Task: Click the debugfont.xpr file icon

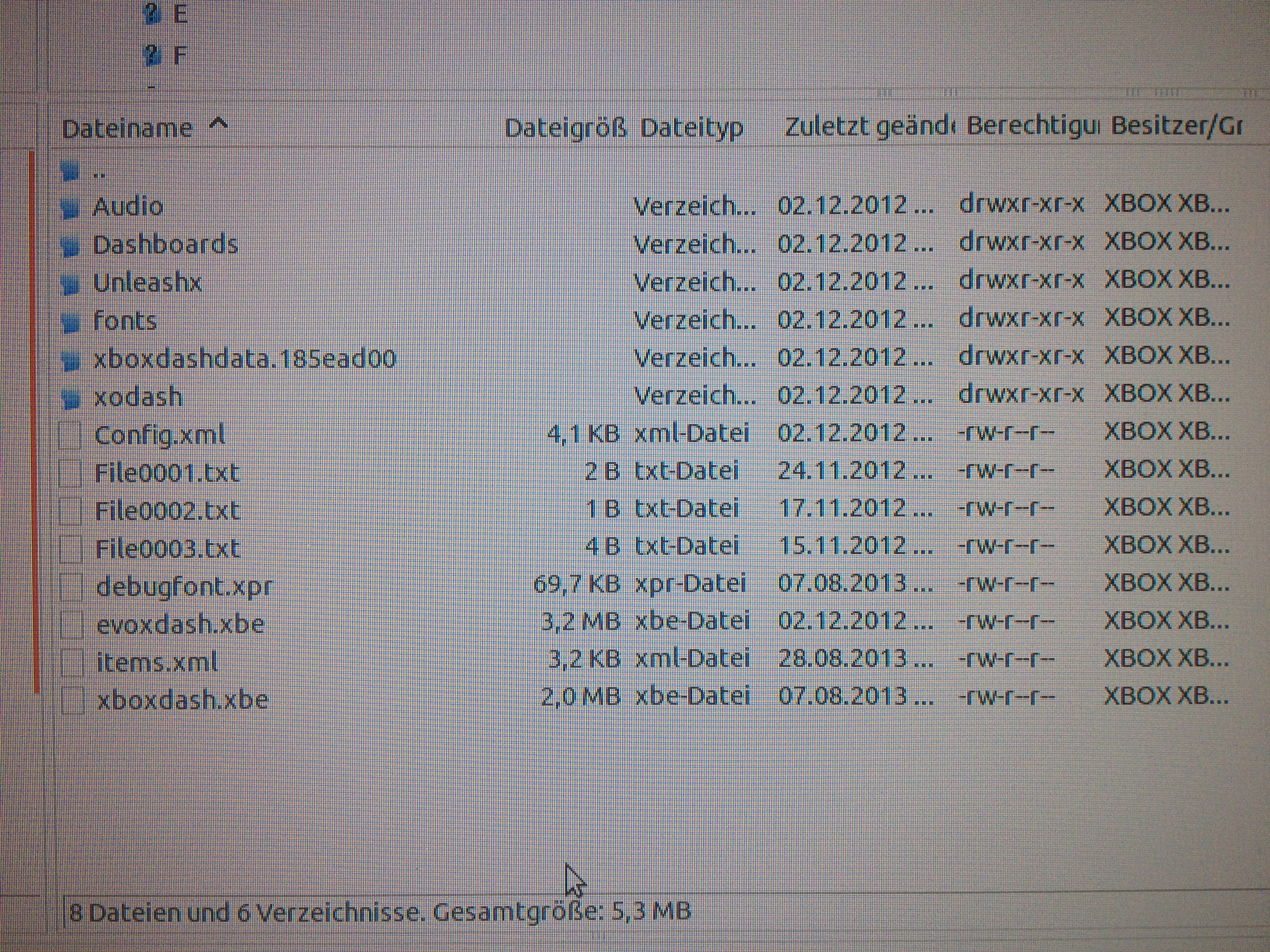Action: point(71,586)
